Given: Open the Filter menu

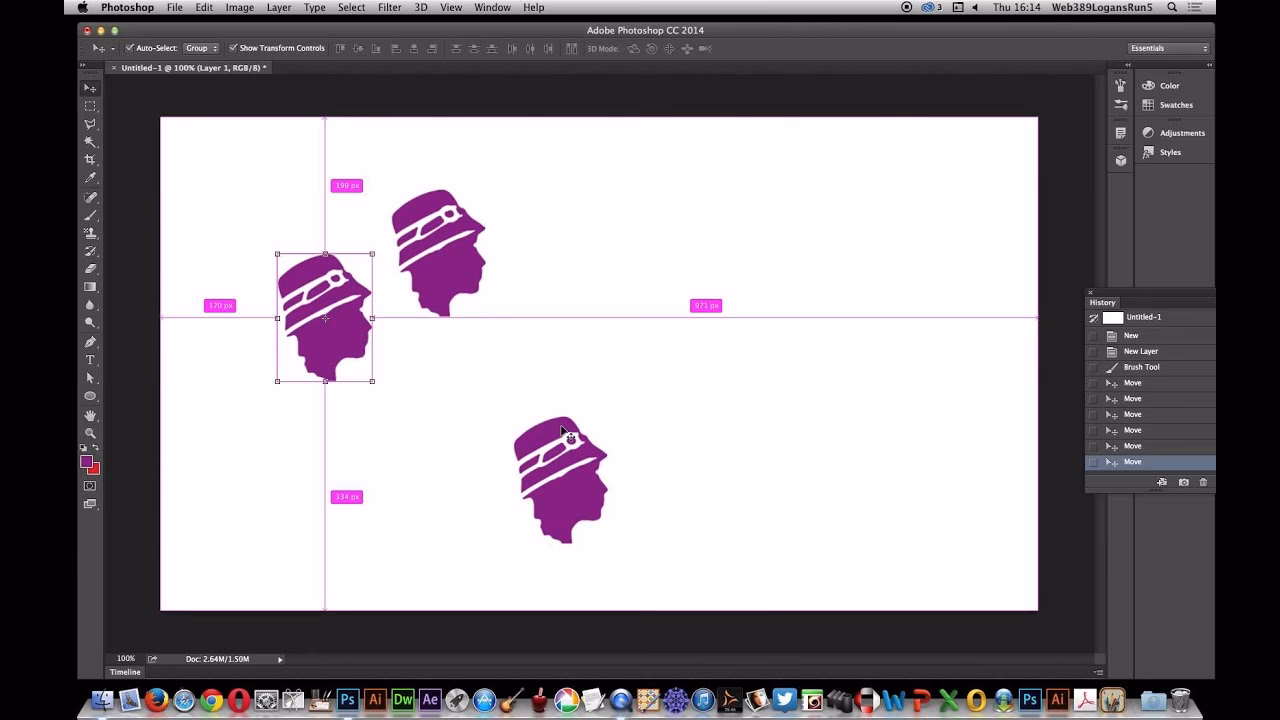Looking at the screenshot, I should point(389,7).
